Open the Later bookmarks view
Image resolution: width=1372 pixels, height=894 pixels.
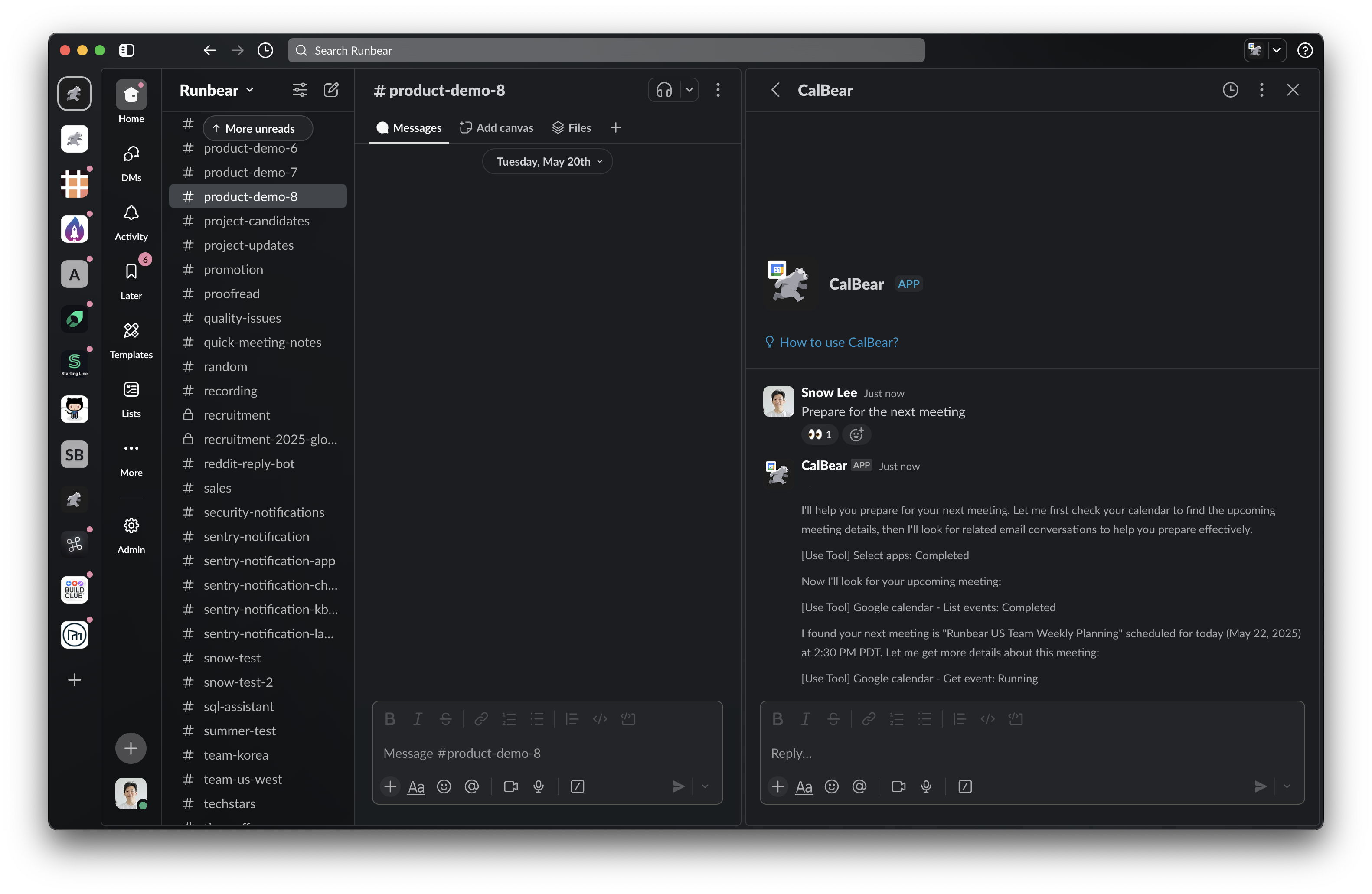[131, 280]
